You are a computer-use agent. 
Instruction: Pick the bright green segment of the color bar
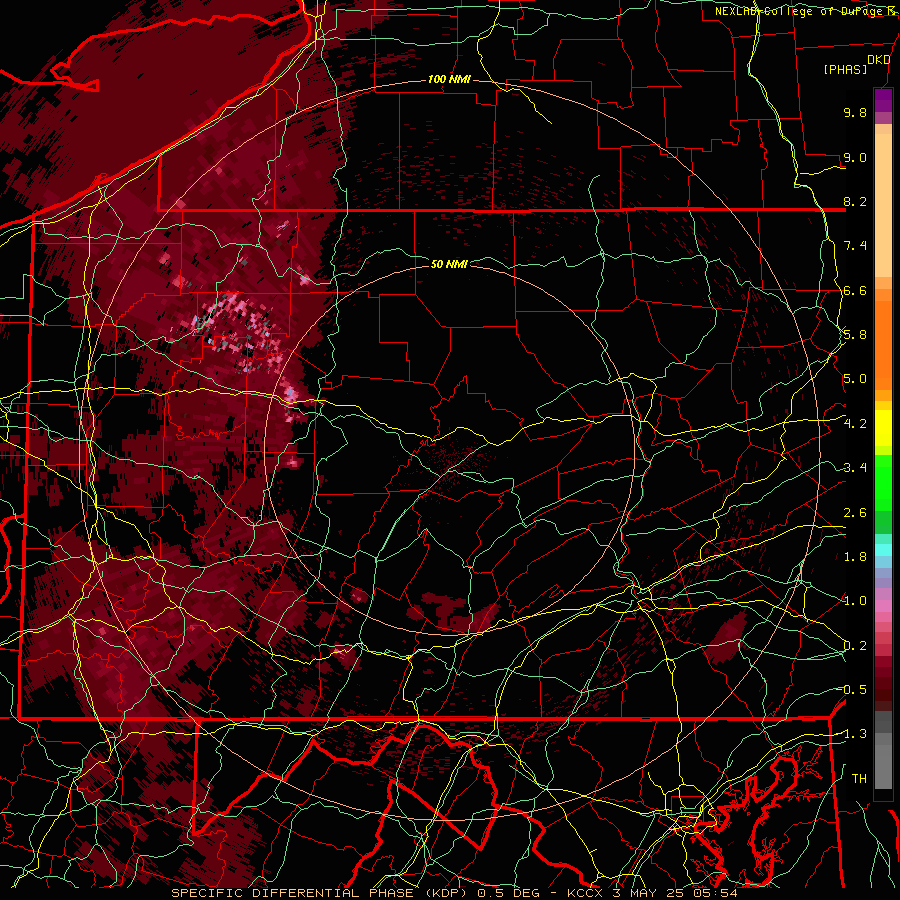point(883,481)
